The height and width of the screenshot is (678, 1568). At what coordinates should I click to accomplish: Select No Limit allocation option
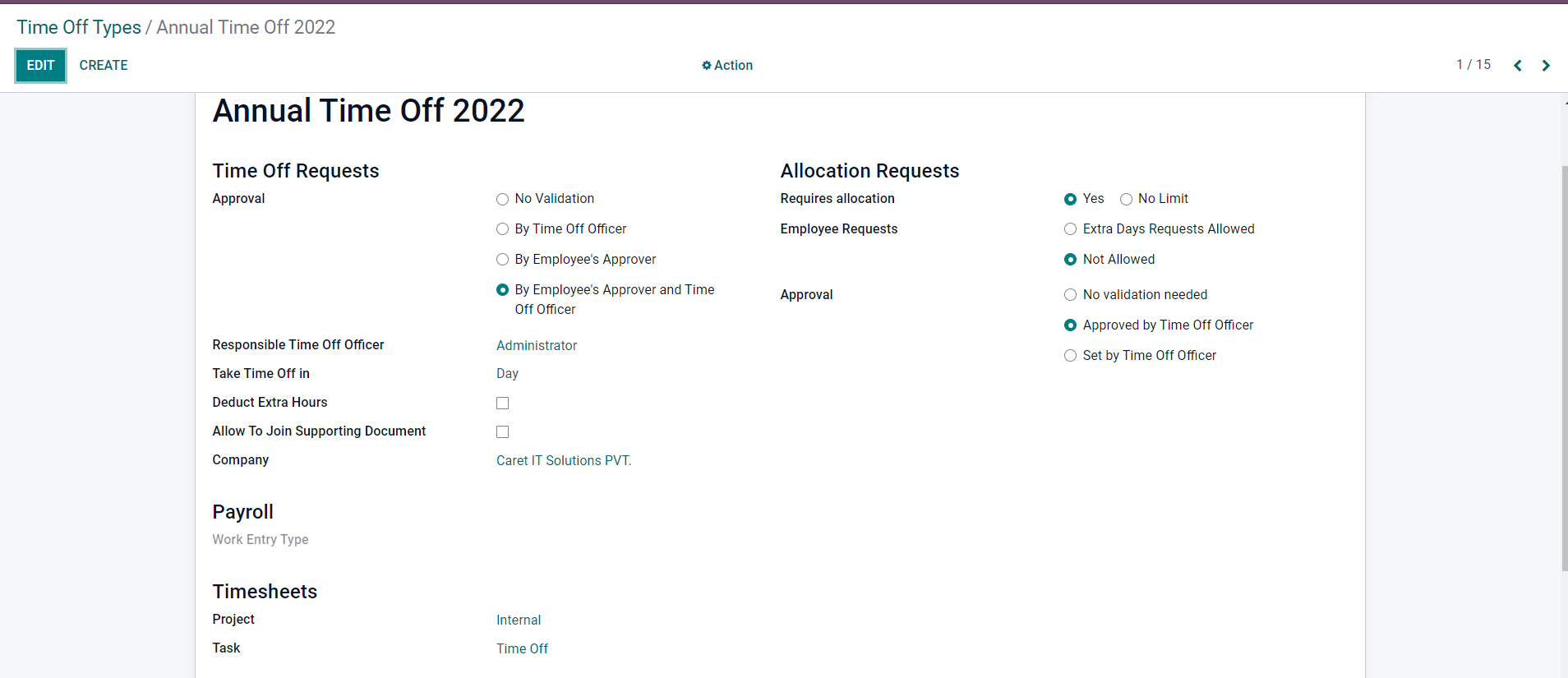(1127, 199)
